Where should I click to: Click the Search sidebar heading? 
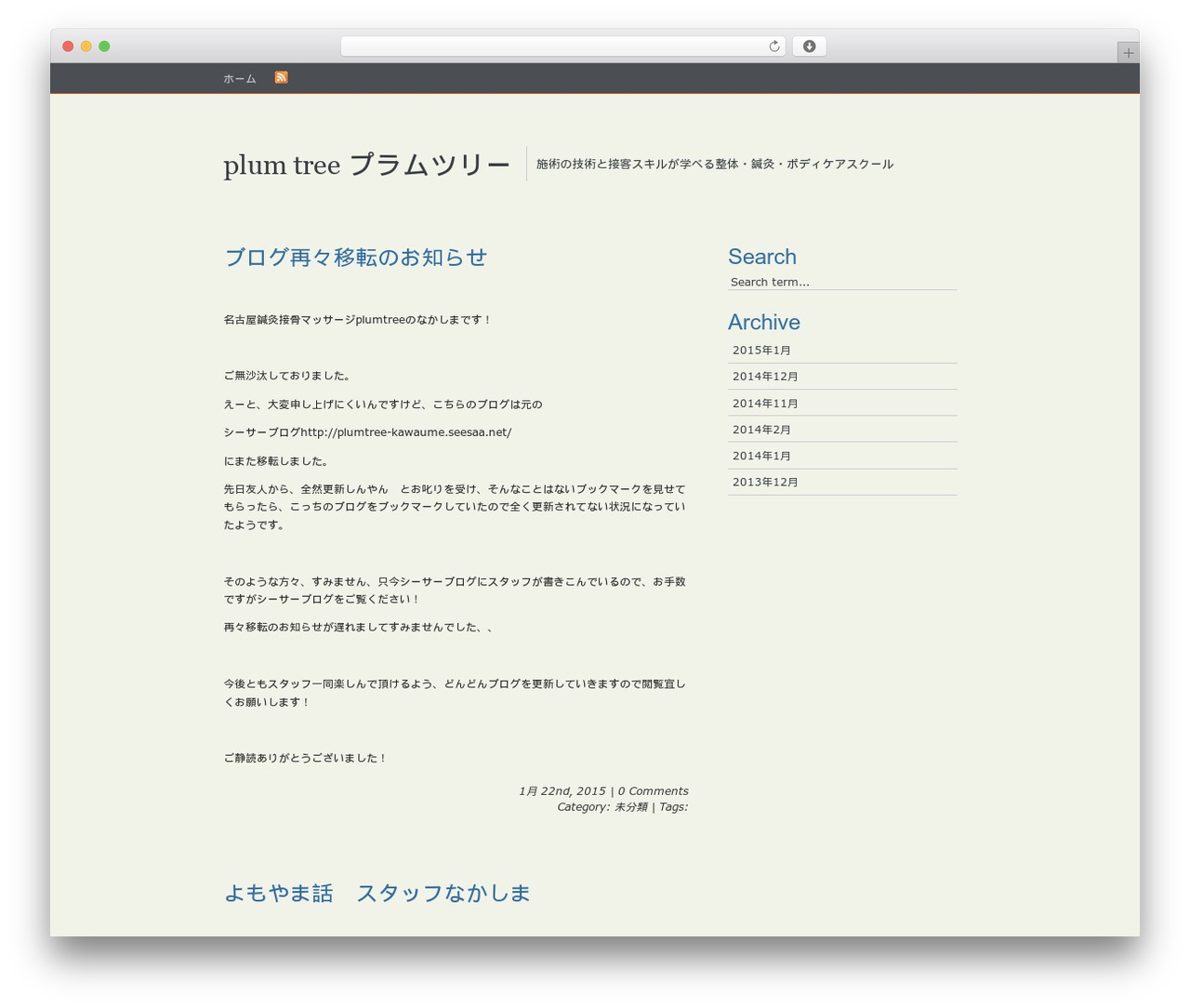tap(762, 257)
